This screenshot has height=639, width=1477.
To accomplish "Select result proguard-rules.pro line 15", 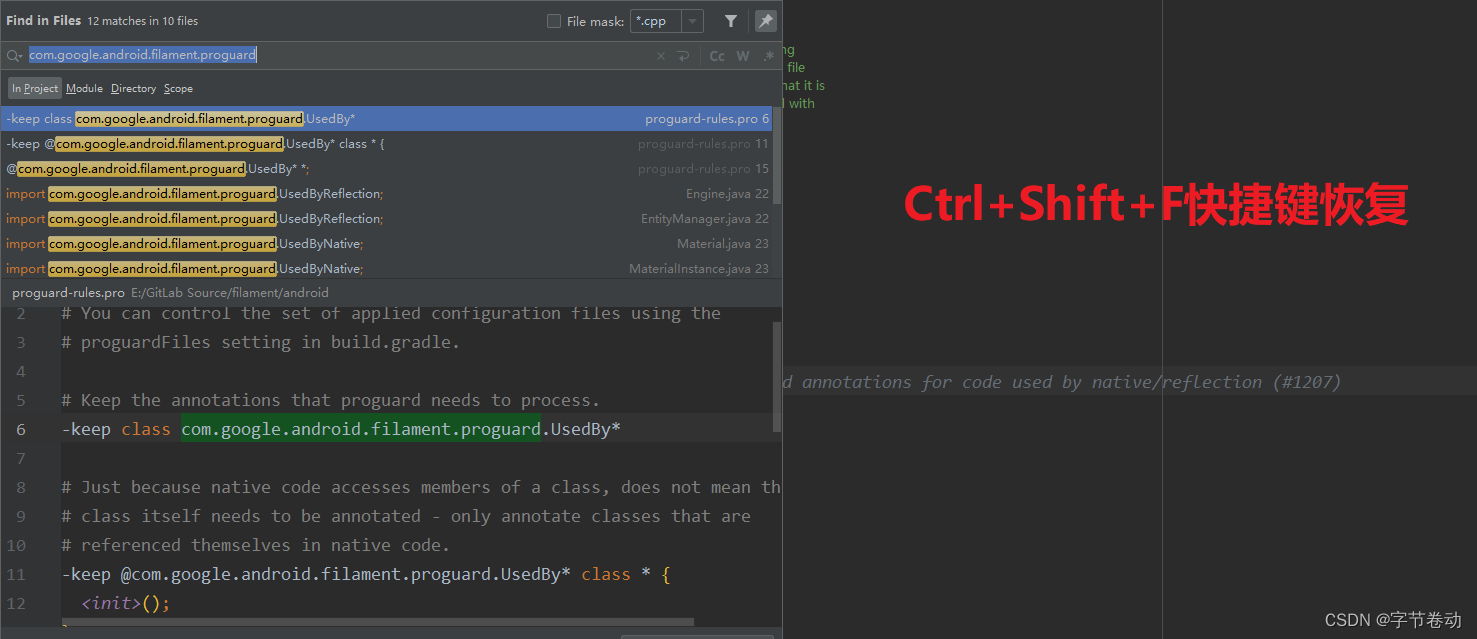I will coord(386,169).
